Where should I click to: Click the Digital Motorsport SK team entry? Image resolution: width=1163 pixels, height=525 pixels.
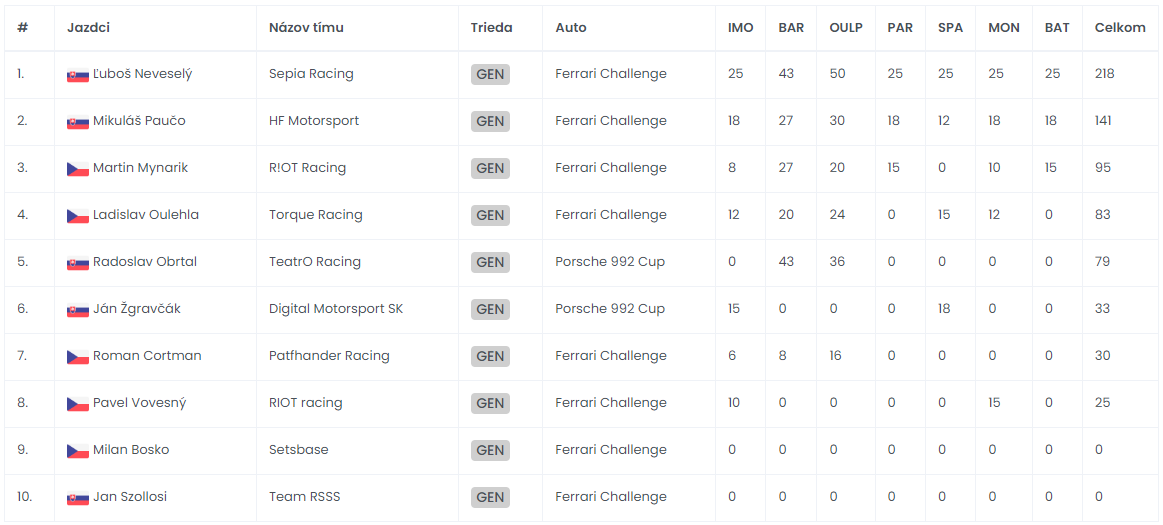tap(336, 308)
